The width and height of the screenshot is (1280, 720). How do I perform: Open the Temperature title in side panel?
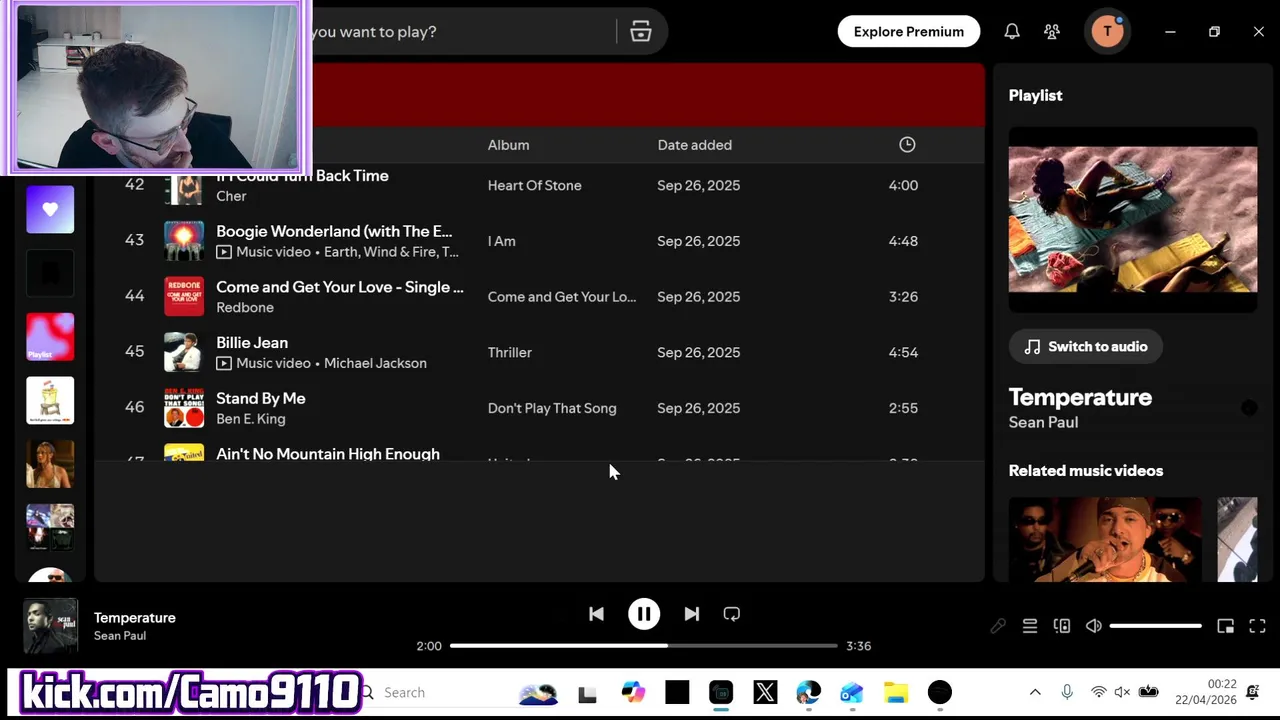pyautogui.click(x=1080, y=397)
